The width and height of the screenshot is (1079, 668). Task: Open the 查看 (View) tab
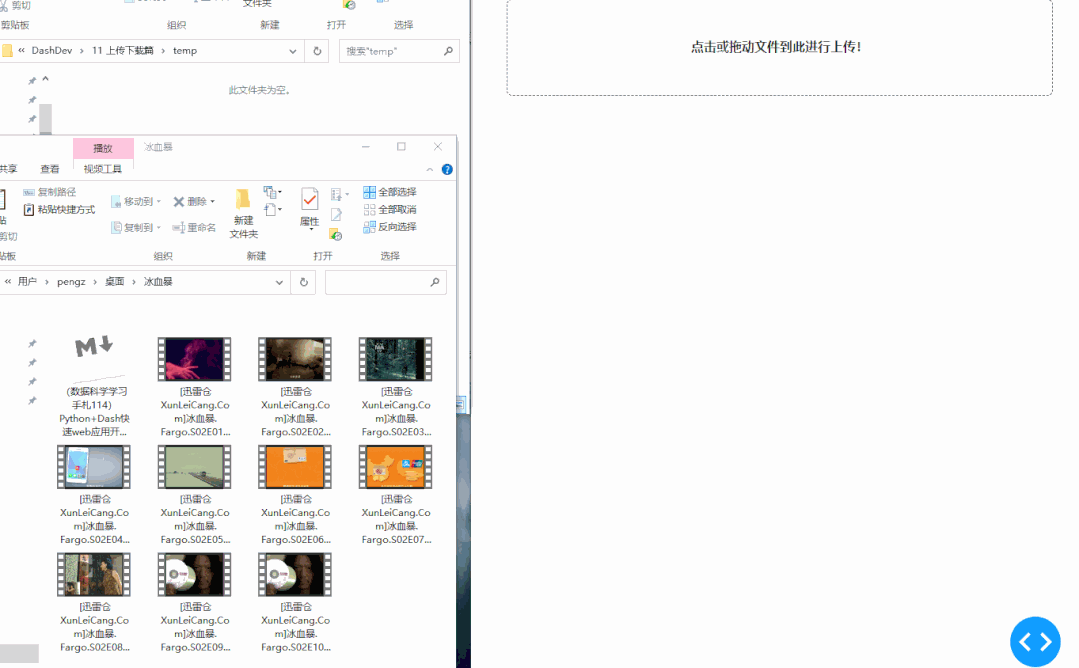[x=50, y=169]
